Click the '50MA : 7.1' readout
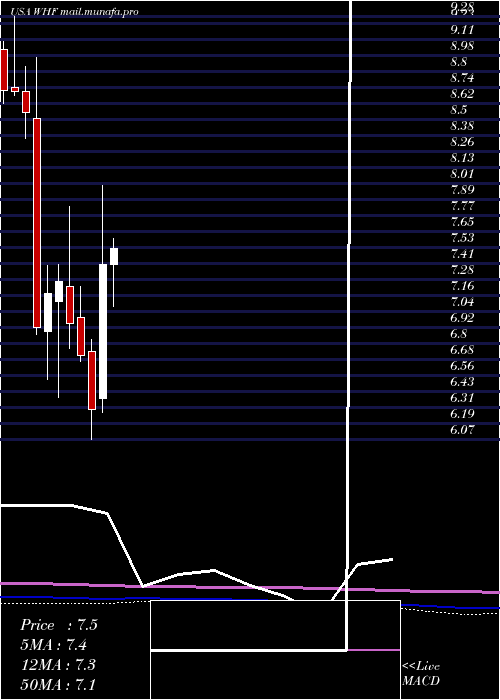 pyautogui.click(x=58, y=684)
